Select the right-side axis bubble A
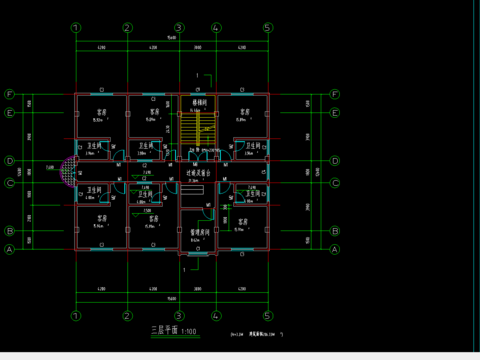Image resolution: width=480 pixels, height=360 pixels. click(x=335, y=249)
